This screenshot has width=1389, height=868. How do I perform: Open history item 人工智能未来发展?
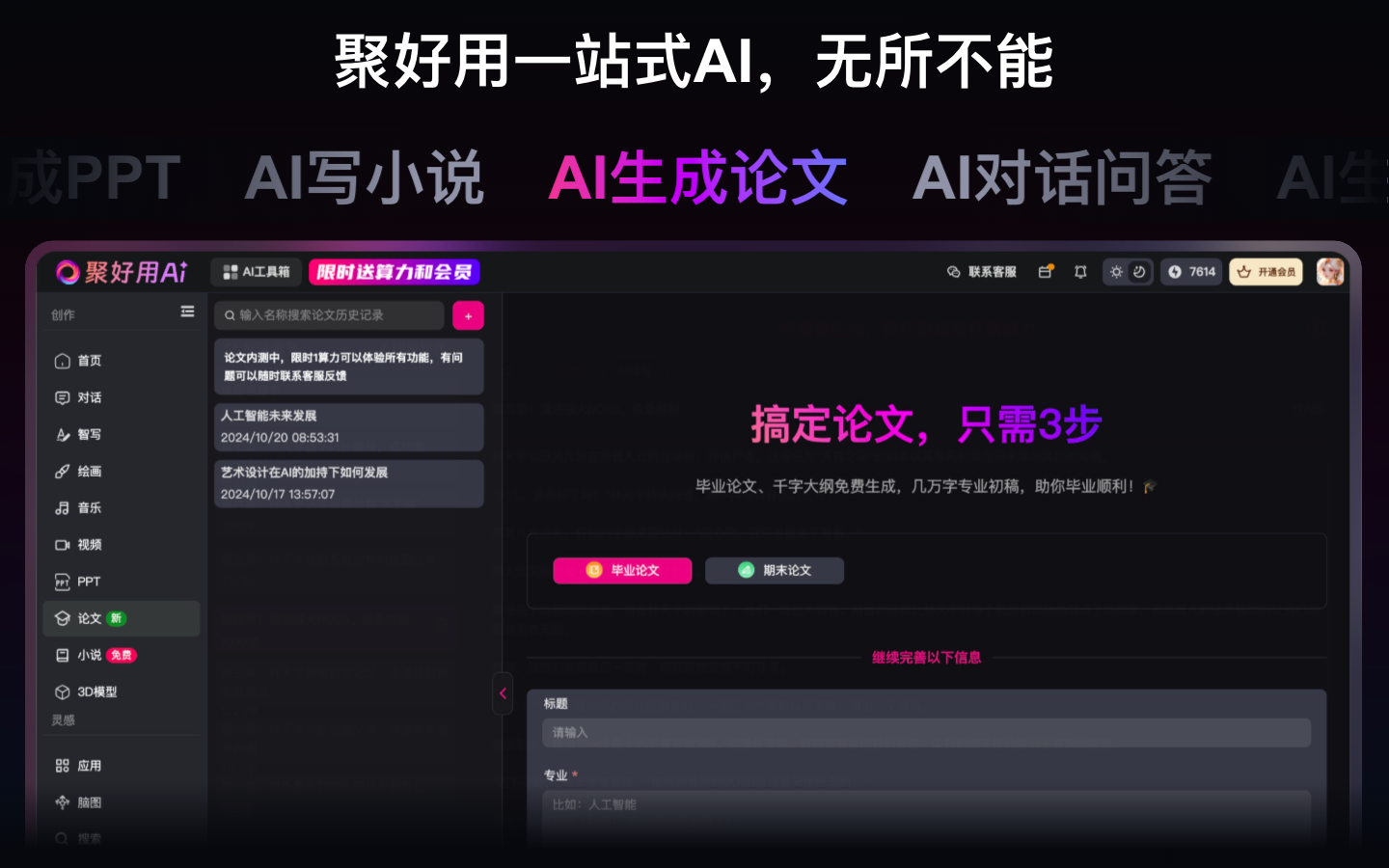[348, 426]
